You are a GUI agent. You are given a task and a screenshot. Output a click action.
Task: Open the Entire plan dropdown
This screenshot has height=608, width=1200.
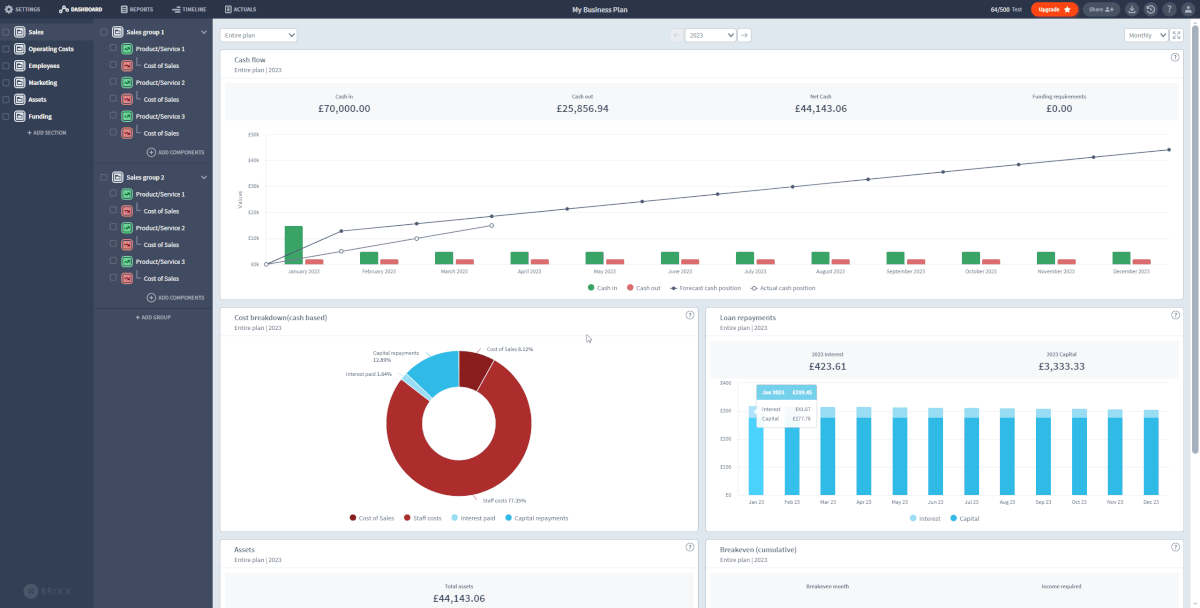coord(258,34)
